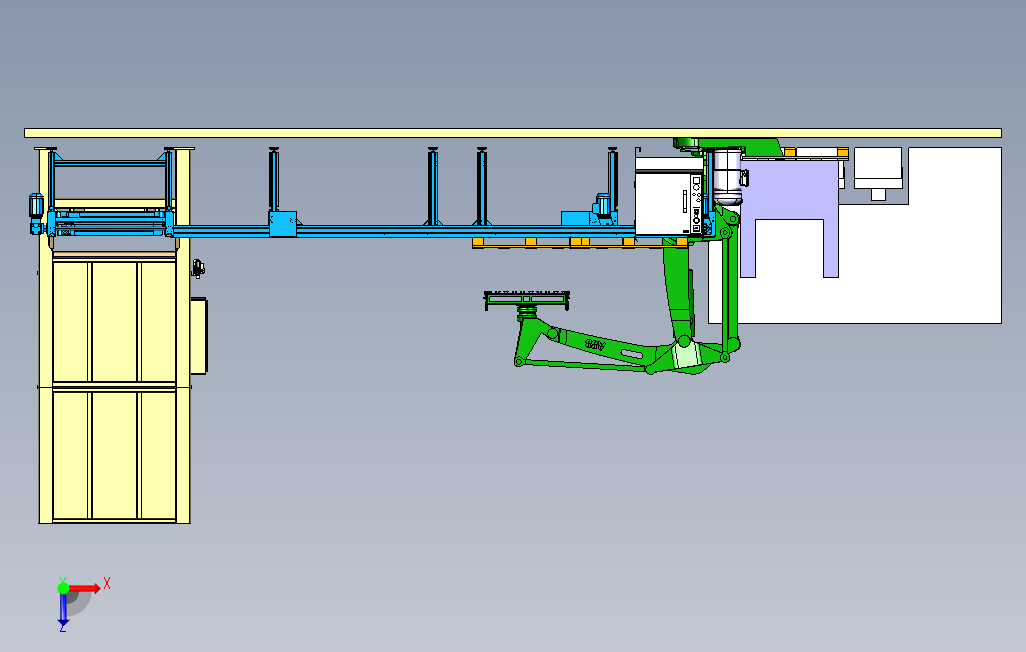The height and width of the screenshot is (652, 1026).
Task: Click the ABB logo on the robot forearm
Action: coord(595,344)
